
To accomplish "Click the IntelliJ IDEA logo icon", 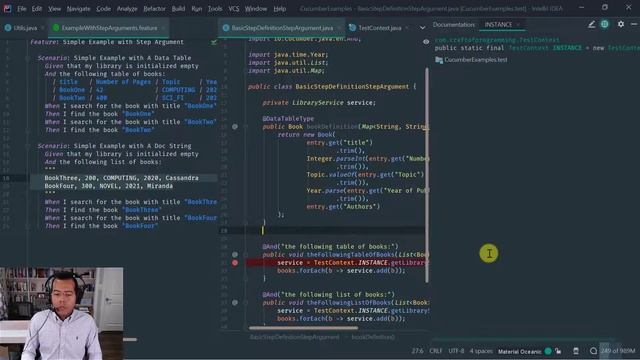I will click(7, 9).
